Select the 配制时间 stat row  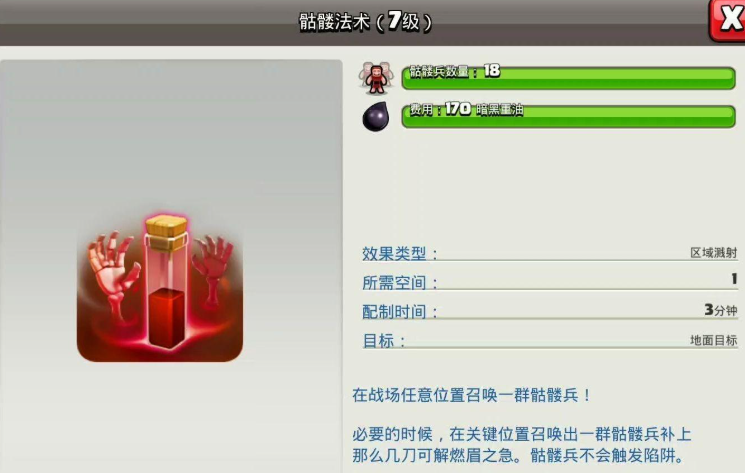tap(550, 311)
